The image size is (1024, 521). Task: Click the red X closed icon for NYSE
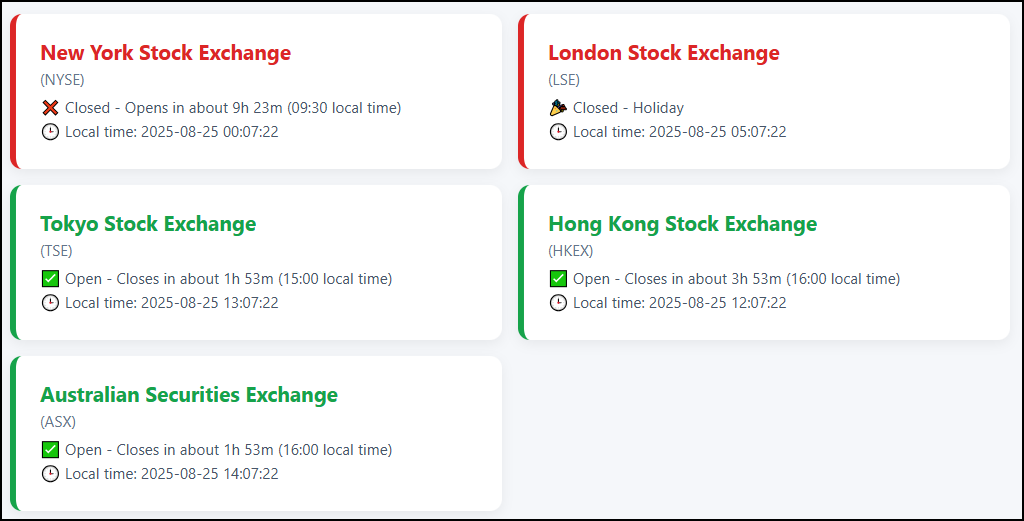50,108
